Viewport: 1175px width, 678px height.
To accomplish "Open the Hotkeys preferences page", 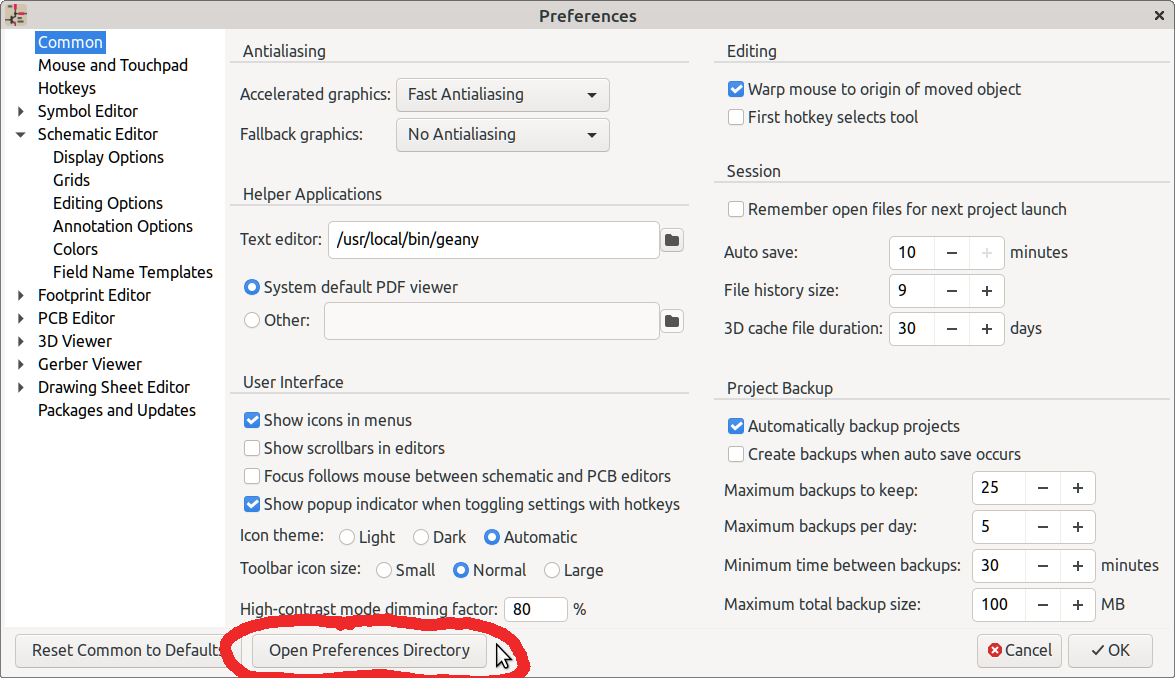I will point(67,89).
